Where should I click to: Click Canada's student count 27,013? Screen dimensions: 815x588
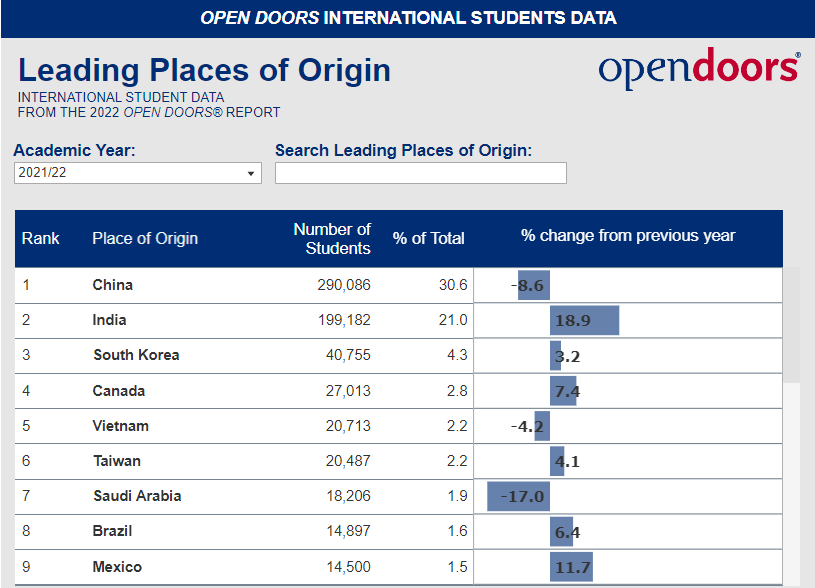348,391
